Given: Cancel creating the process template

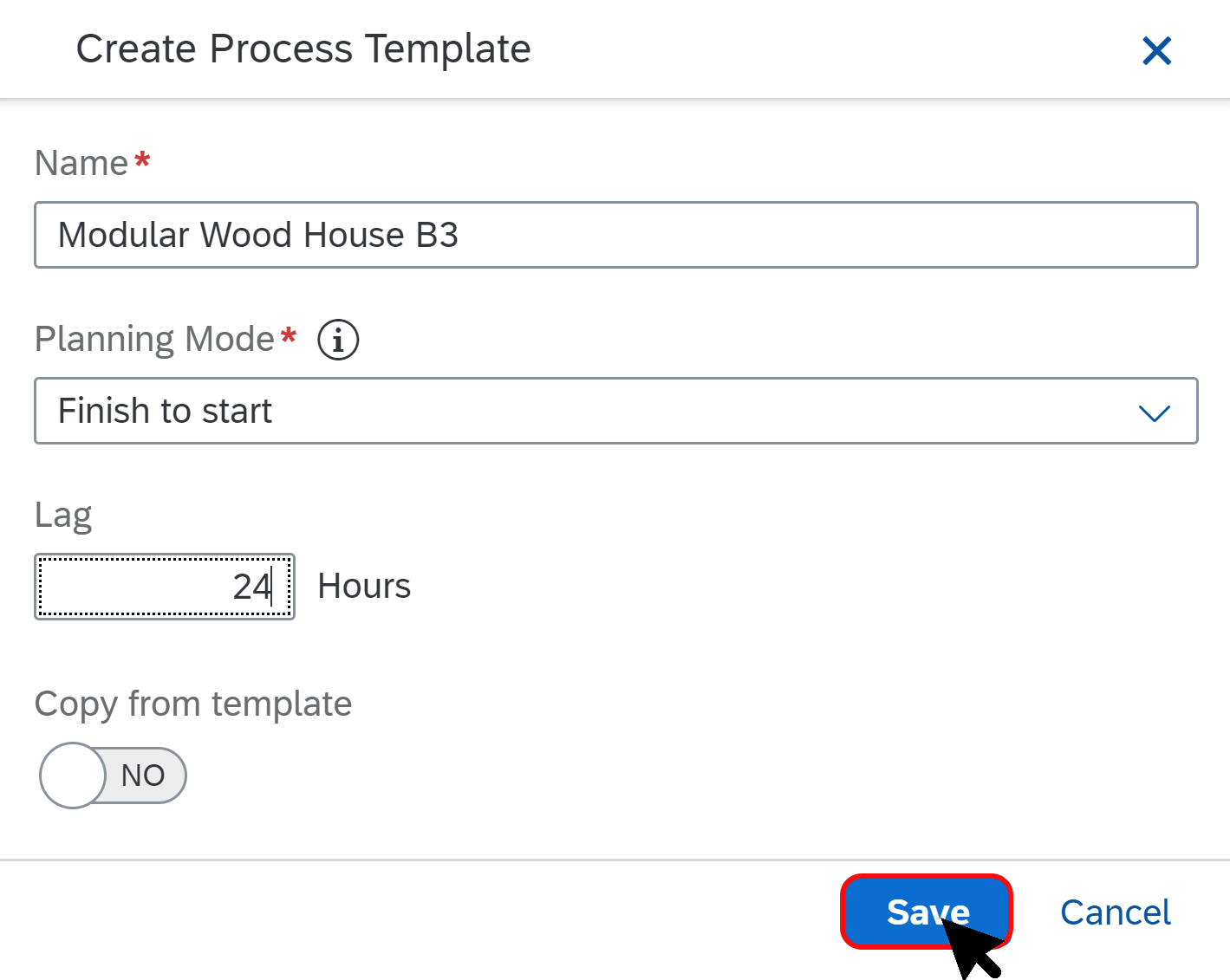Looking at the screenshot, I should 1115,912.
